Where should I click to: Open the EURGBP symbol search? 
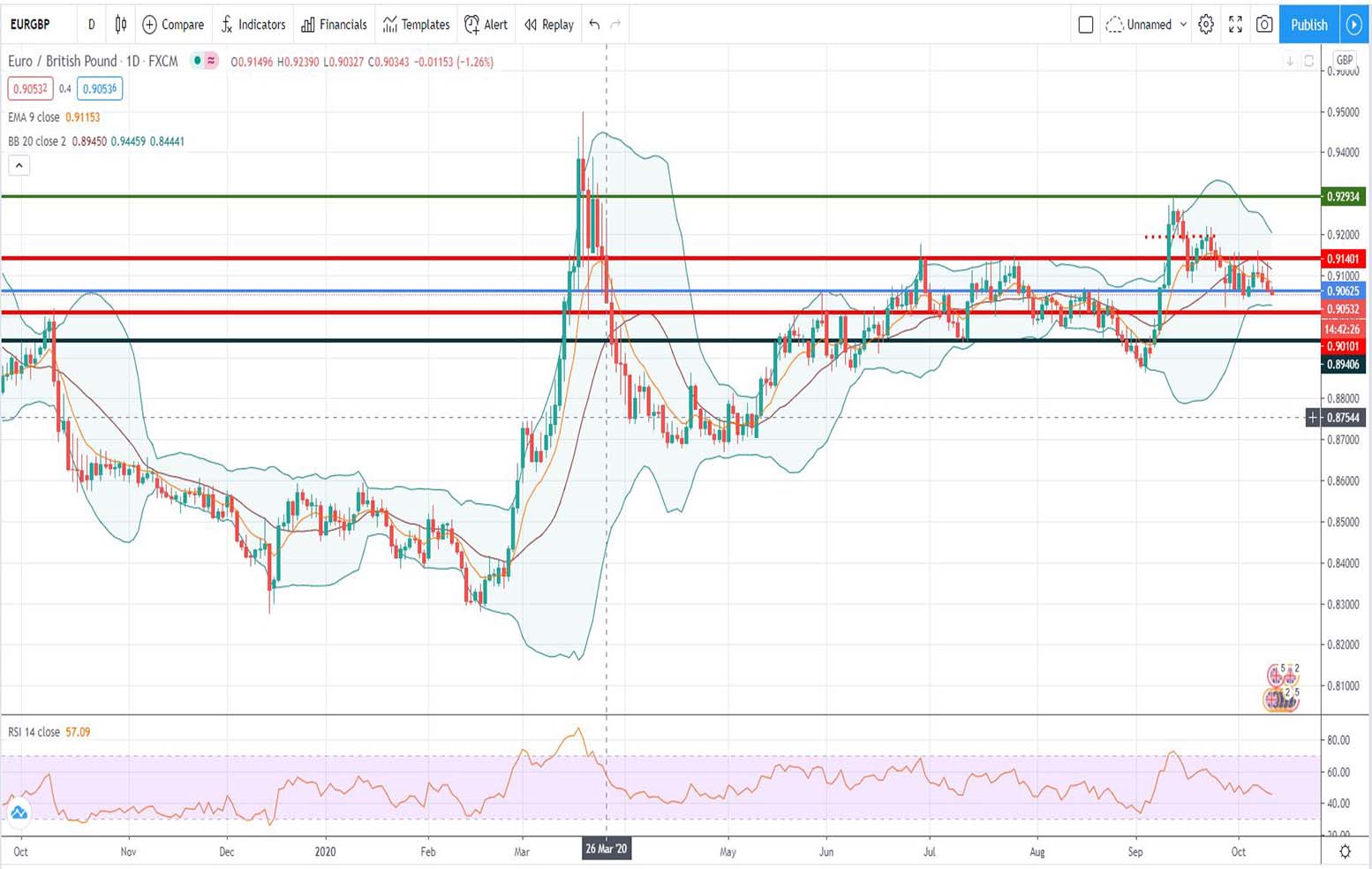[32, 25]
